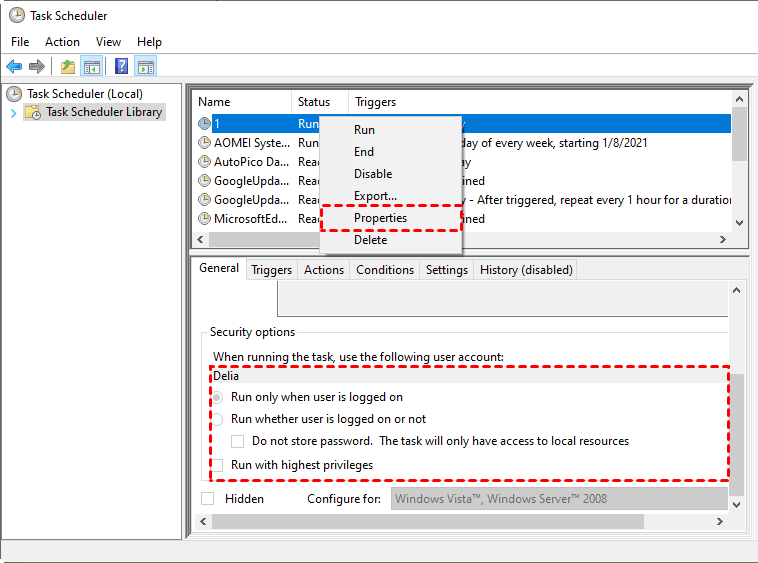This screenshot has width=758, height=563.
Task: Click the Task Scheduler Library folder icon
Action: click(33, 112)
